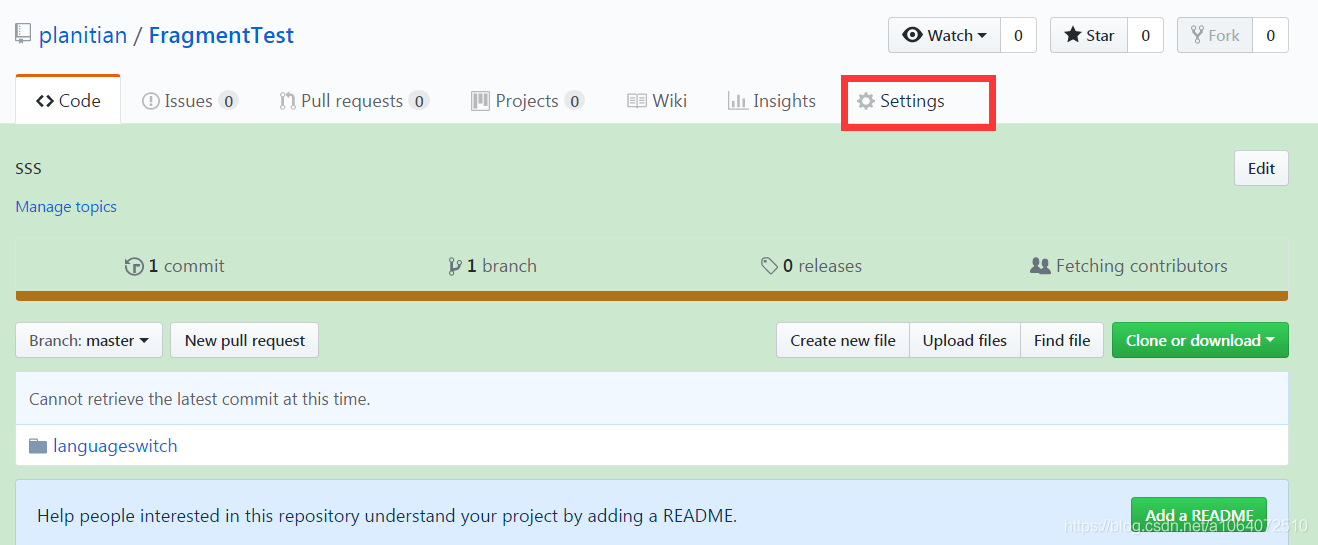Open the Settings tab

(900, 101)
